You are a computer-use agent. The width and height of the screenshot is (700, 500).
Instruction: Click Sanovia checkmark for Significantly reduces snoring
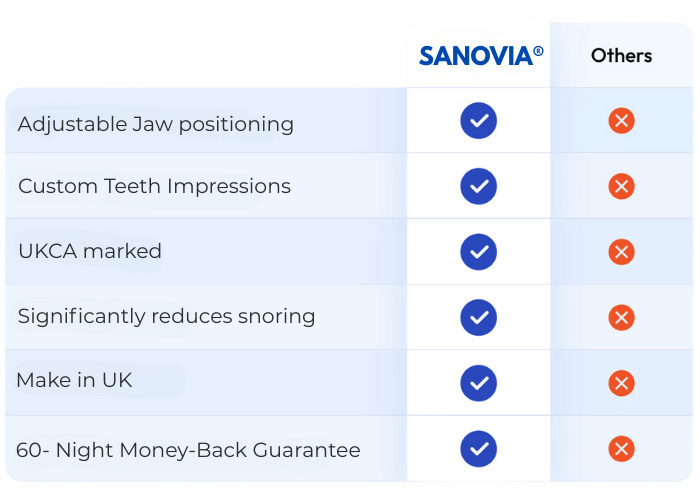[479, 317]
